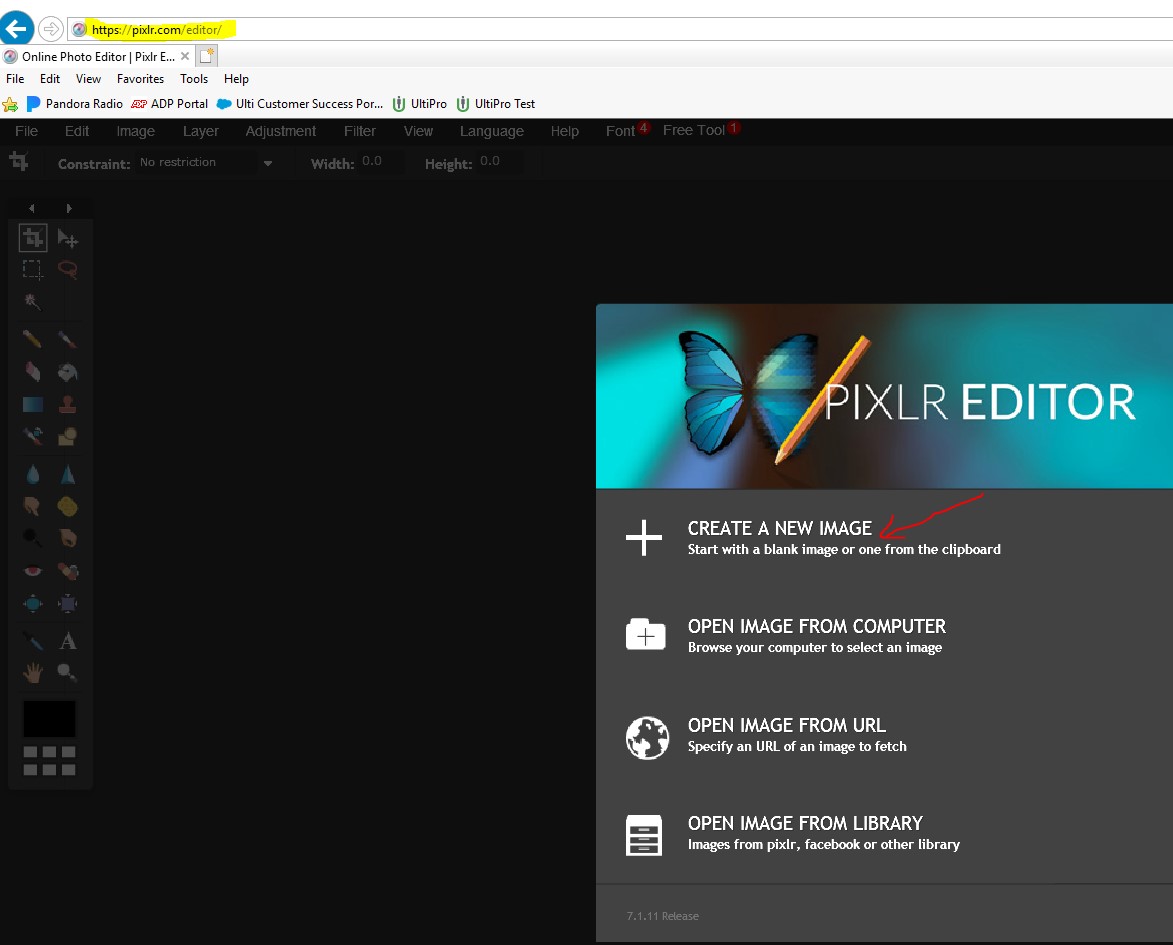
Task: Open the Font menu
Action: tap(620, 131)
